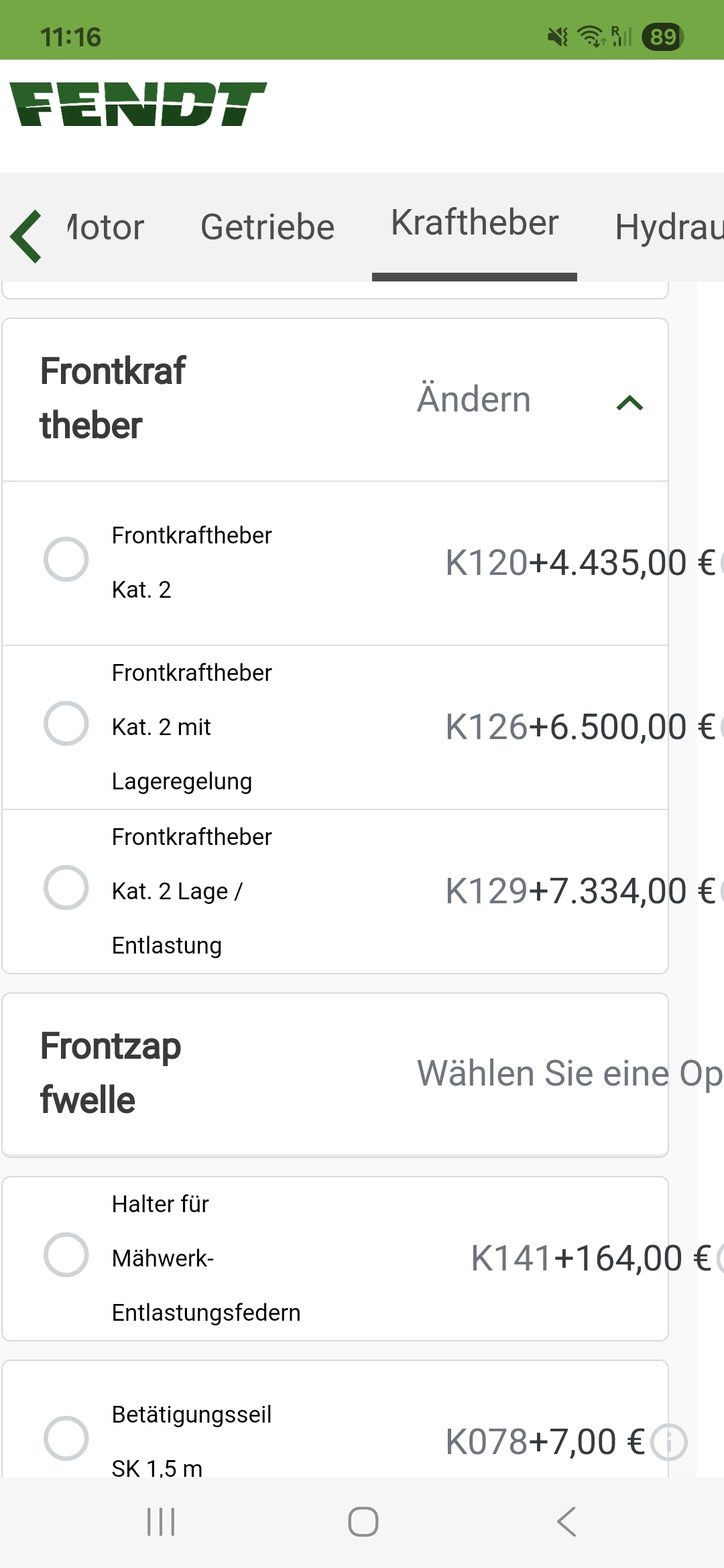Switch to the Getriebe tab

267,227
